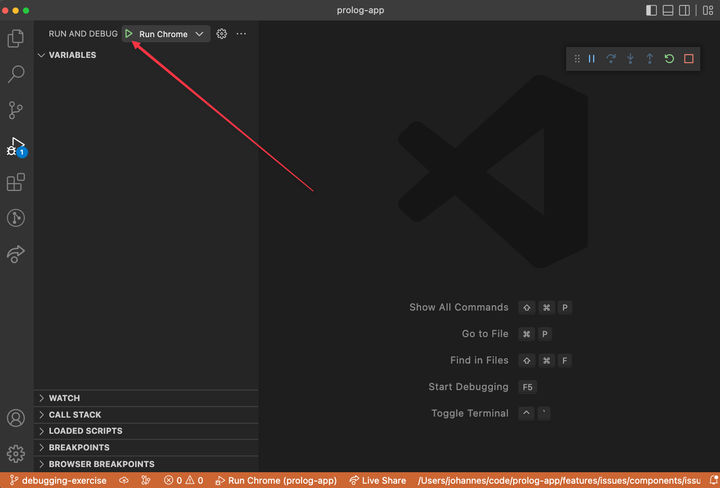Open the Git Graph icon in activity bar
Image resolution: width=720 pixels, height=488 pixels.
16,218
